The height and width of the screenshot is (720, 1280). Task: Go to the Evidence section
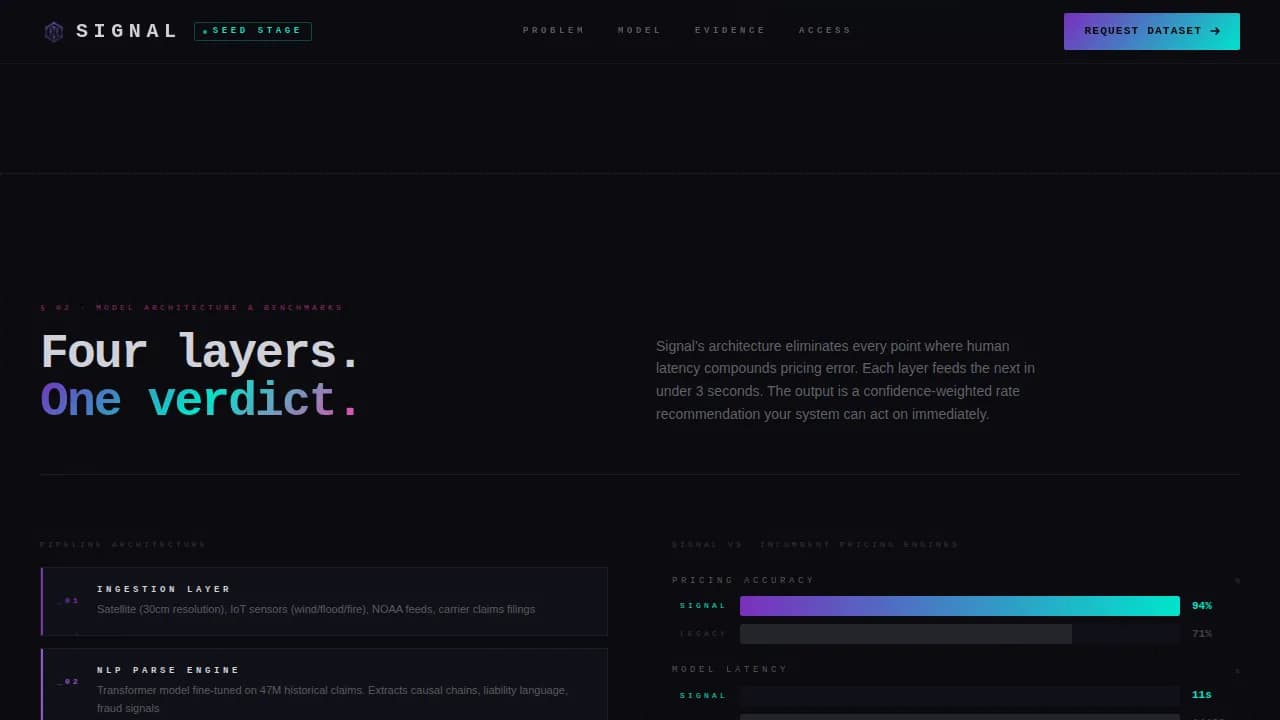pyautogui.click(x=730, y=30)
